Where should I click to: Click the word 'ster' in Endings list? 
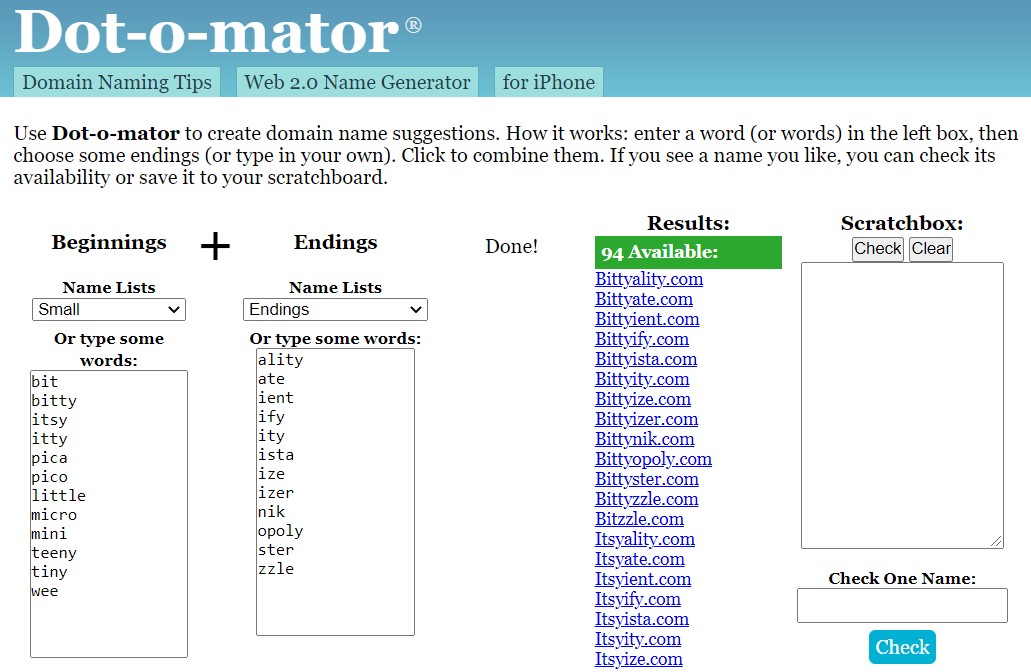pyautogui.click(x=276, y=550)
